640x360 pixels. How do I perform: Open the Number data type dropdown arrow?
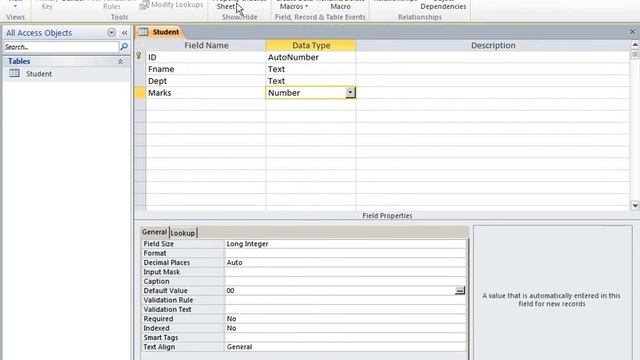point(350,93)
